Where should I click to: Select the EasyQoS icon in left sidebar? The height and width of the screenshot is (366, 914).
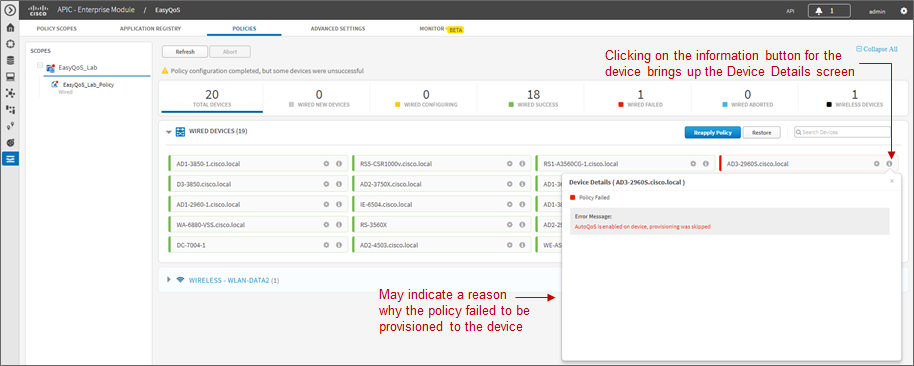pos(9,159)
